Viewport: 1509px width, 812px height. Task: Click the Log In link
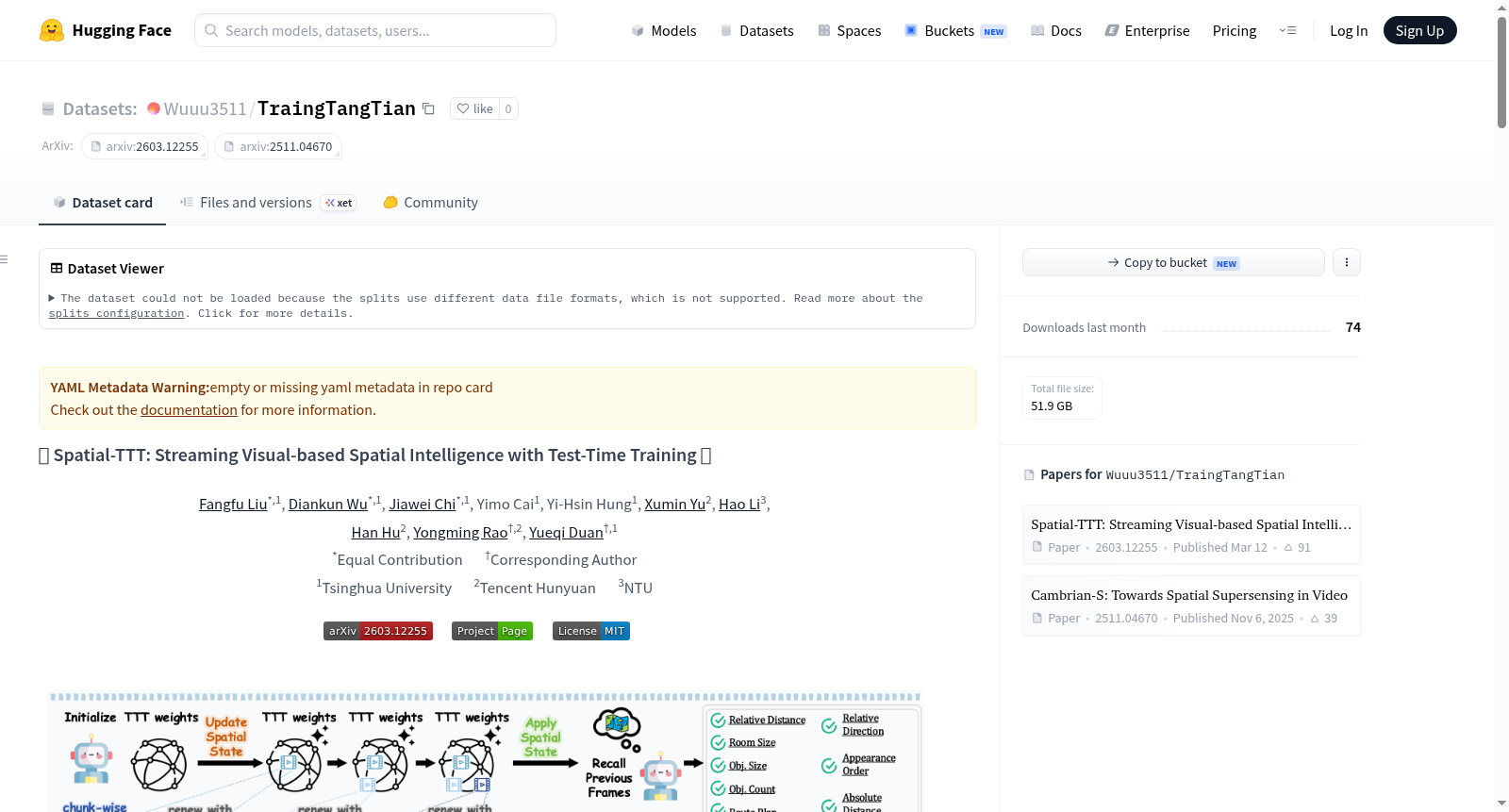coord(1349,30)
